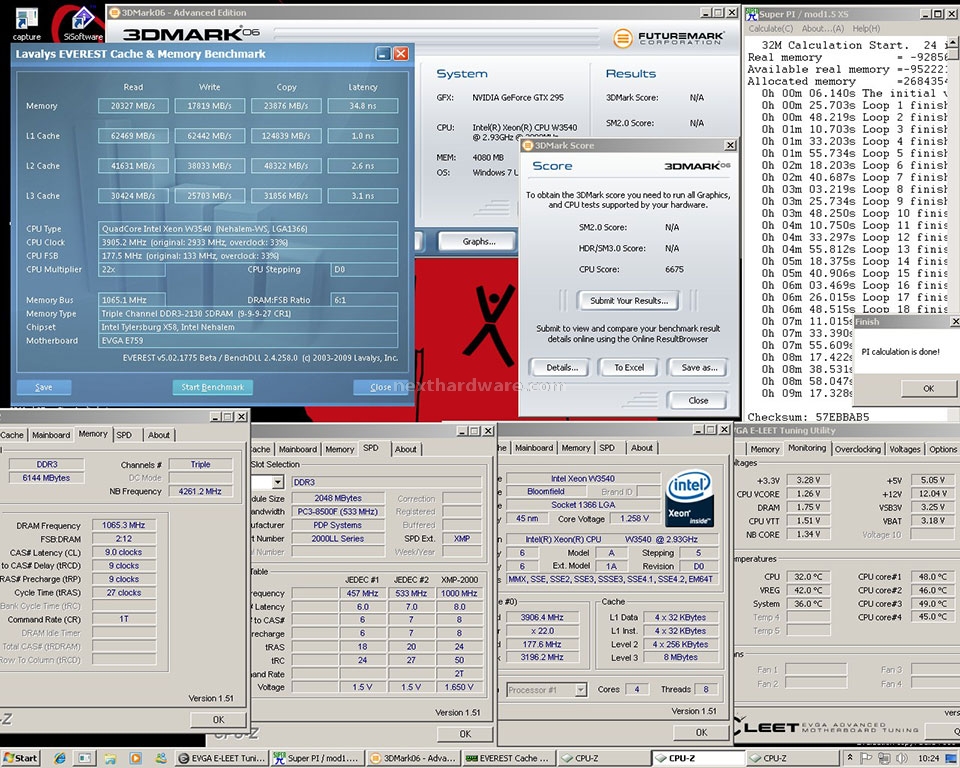Switch to Super PI taskbar button
960x768 pixels.
317,758
